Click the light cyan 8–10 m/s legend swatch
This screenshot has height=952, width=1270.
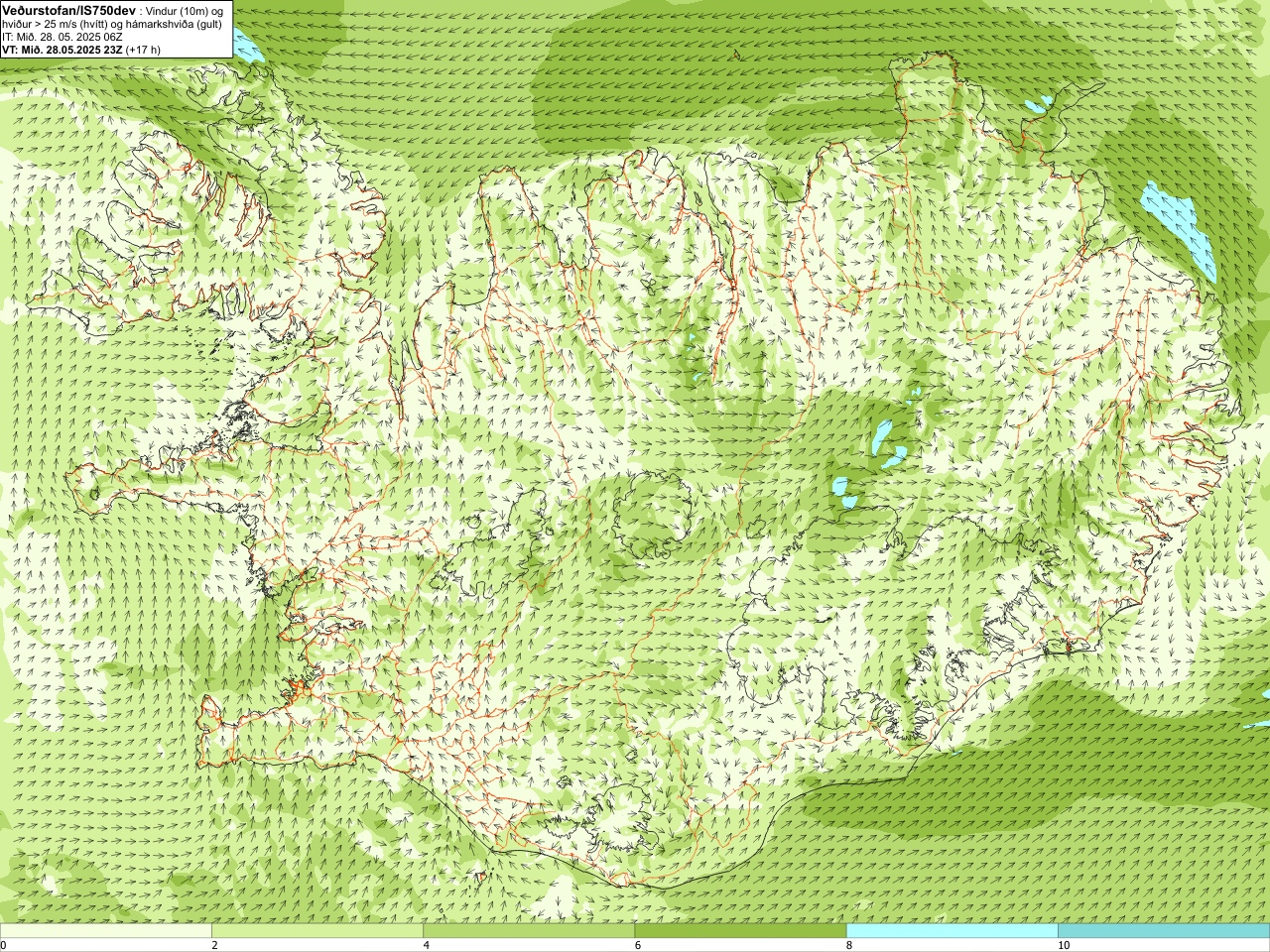(x=952, y=931)
